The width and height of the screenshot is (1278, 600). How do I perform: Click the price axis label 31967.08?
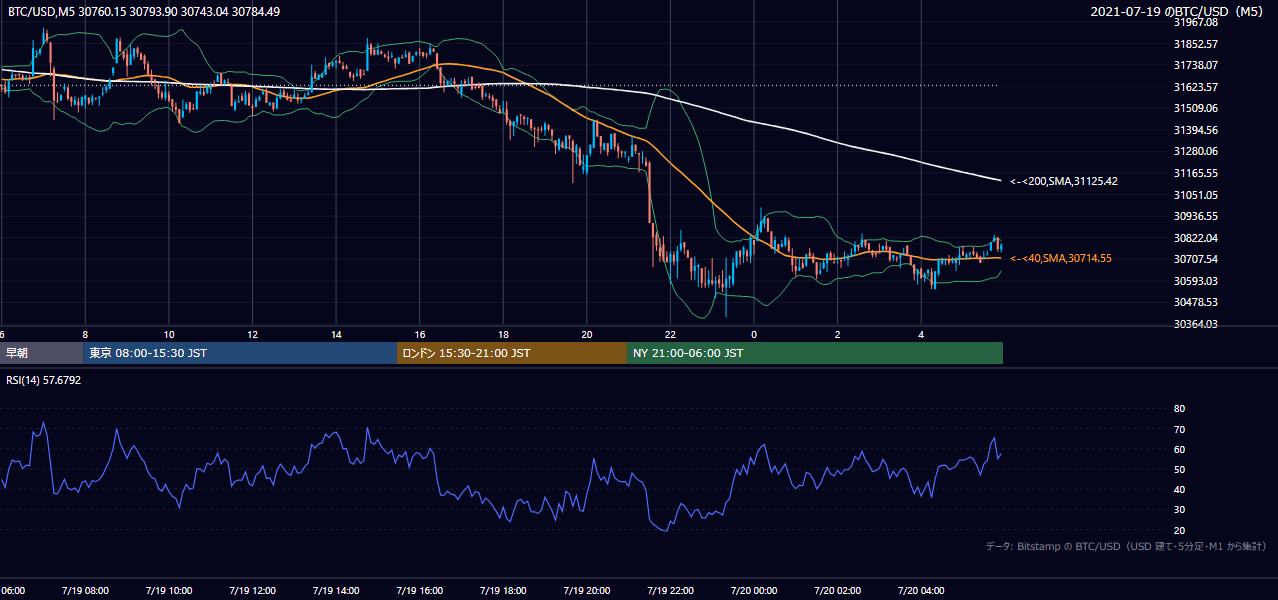coord(1197,22)
